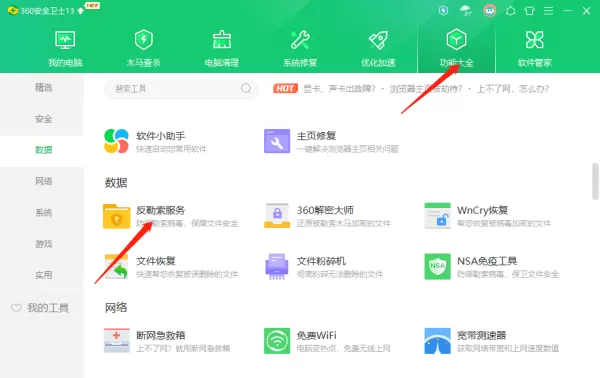Viewport: 600px width, 378px height.
Task: Click the 宽带测速器 title text
Action: pyautogui.click(x=481, y=336)
